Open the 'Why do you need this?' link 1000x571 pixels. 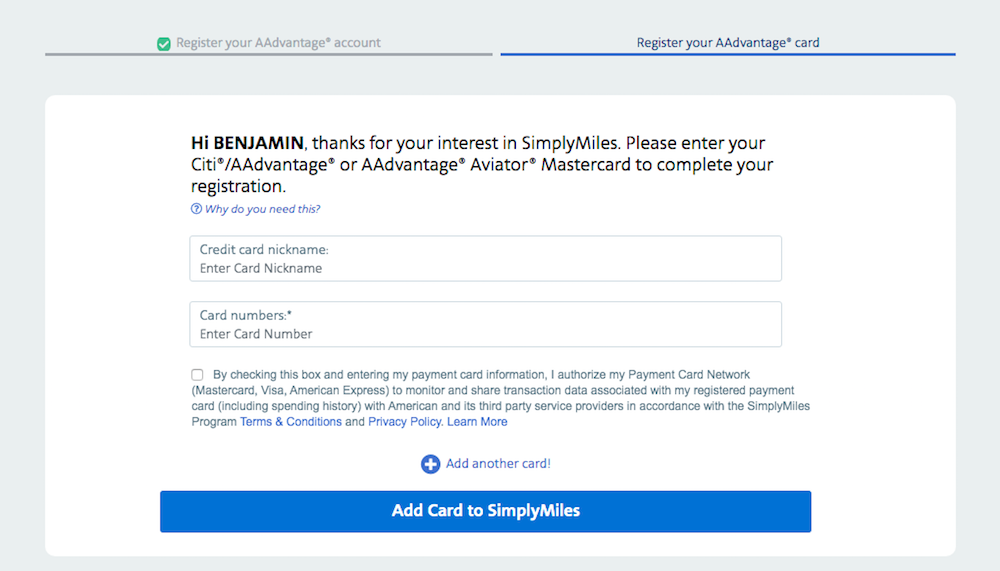coord(262,209)
